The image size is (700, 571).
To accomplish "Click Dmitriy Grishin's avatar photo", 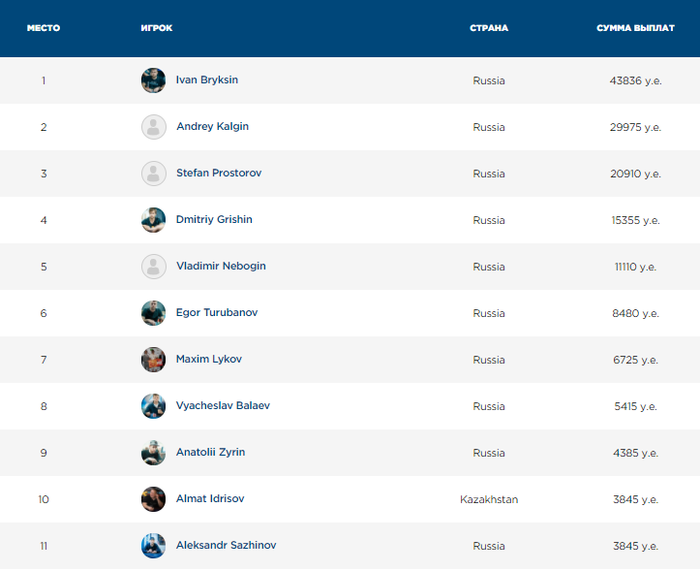I will 153,220.
